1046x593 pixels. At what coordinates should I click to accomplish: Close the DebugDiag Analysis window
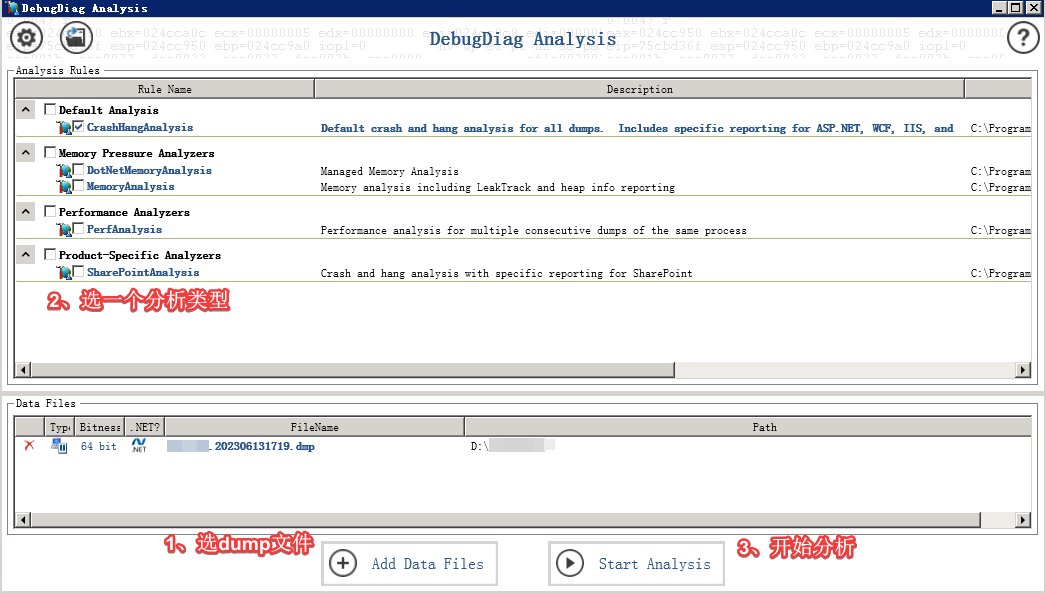(x=1033, y=8)
